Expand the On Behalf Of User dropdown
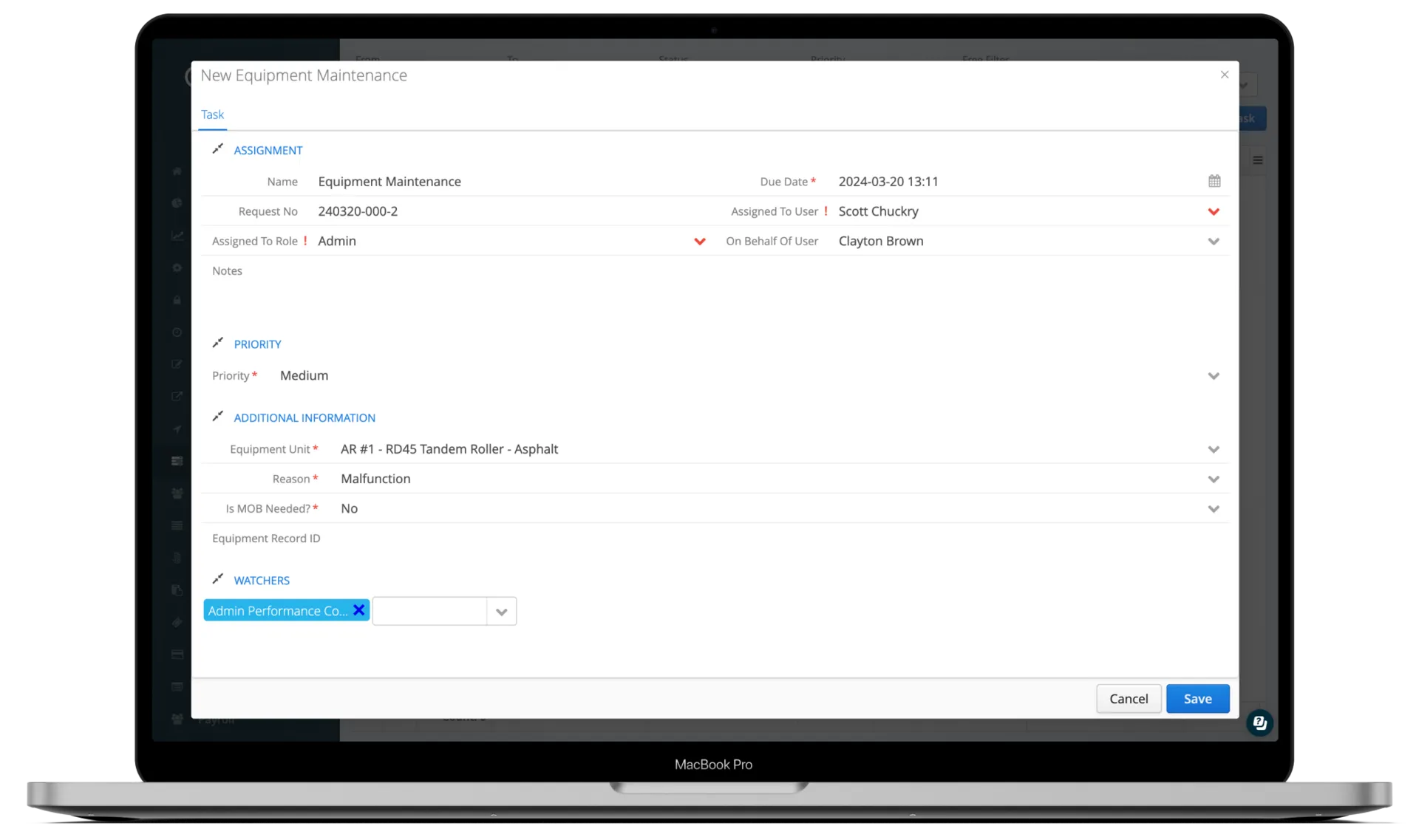The height and width of the screenshot is (840, 1419). click(x=1214, y=242)
